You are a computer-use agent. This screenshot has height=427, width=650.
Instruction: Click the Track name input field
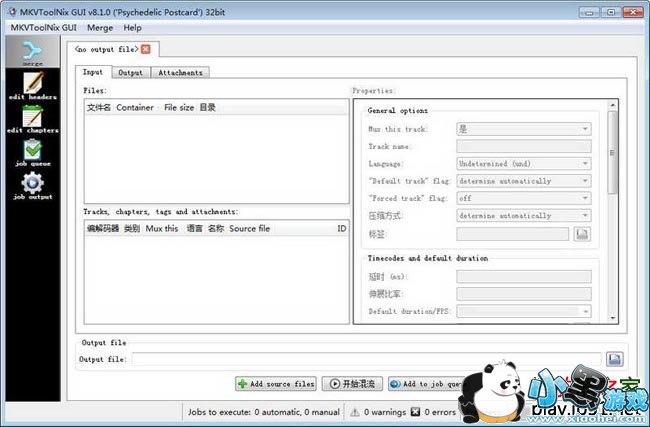[524, 146]
